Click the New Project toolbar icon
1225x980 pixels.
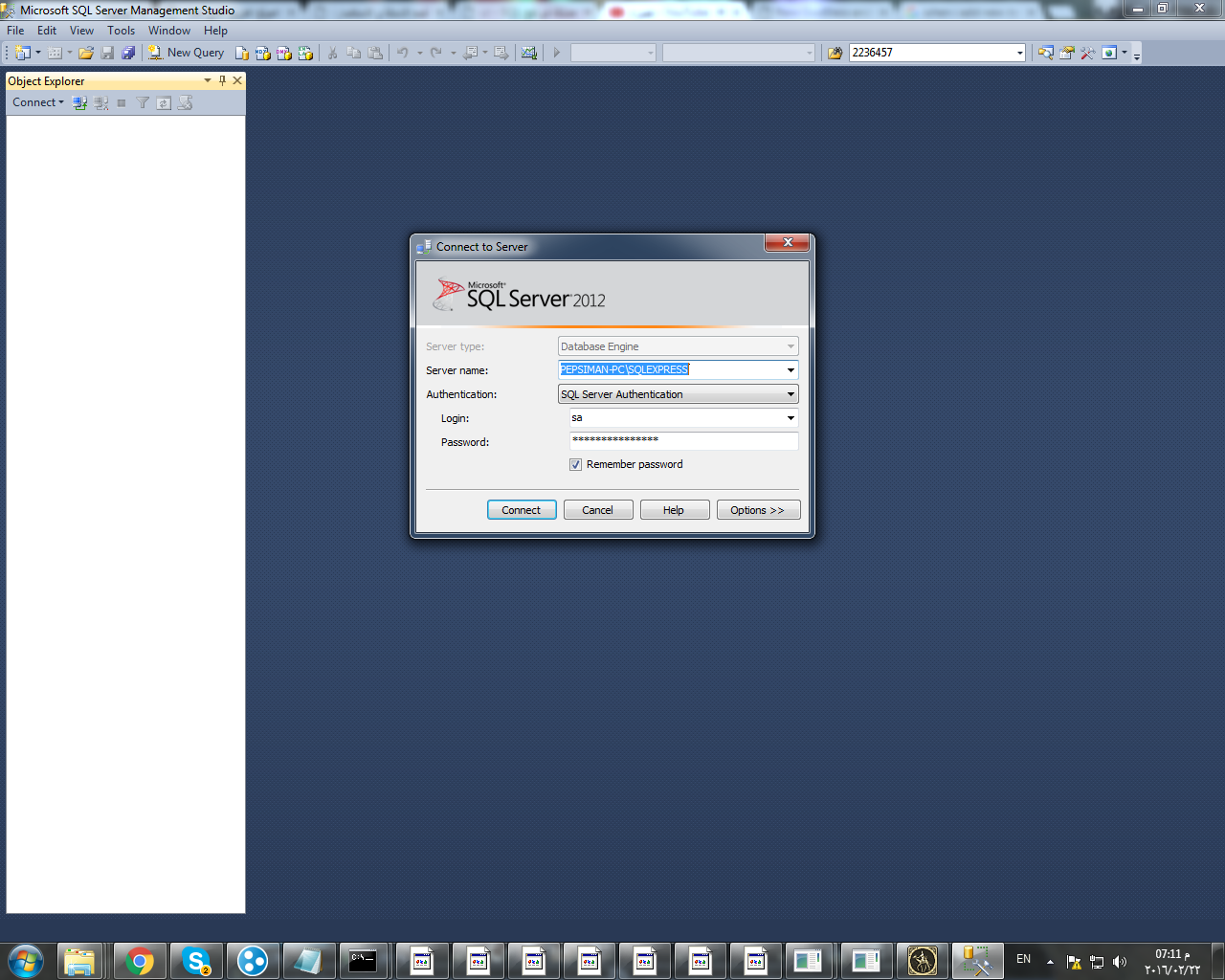tap(23, 53)
